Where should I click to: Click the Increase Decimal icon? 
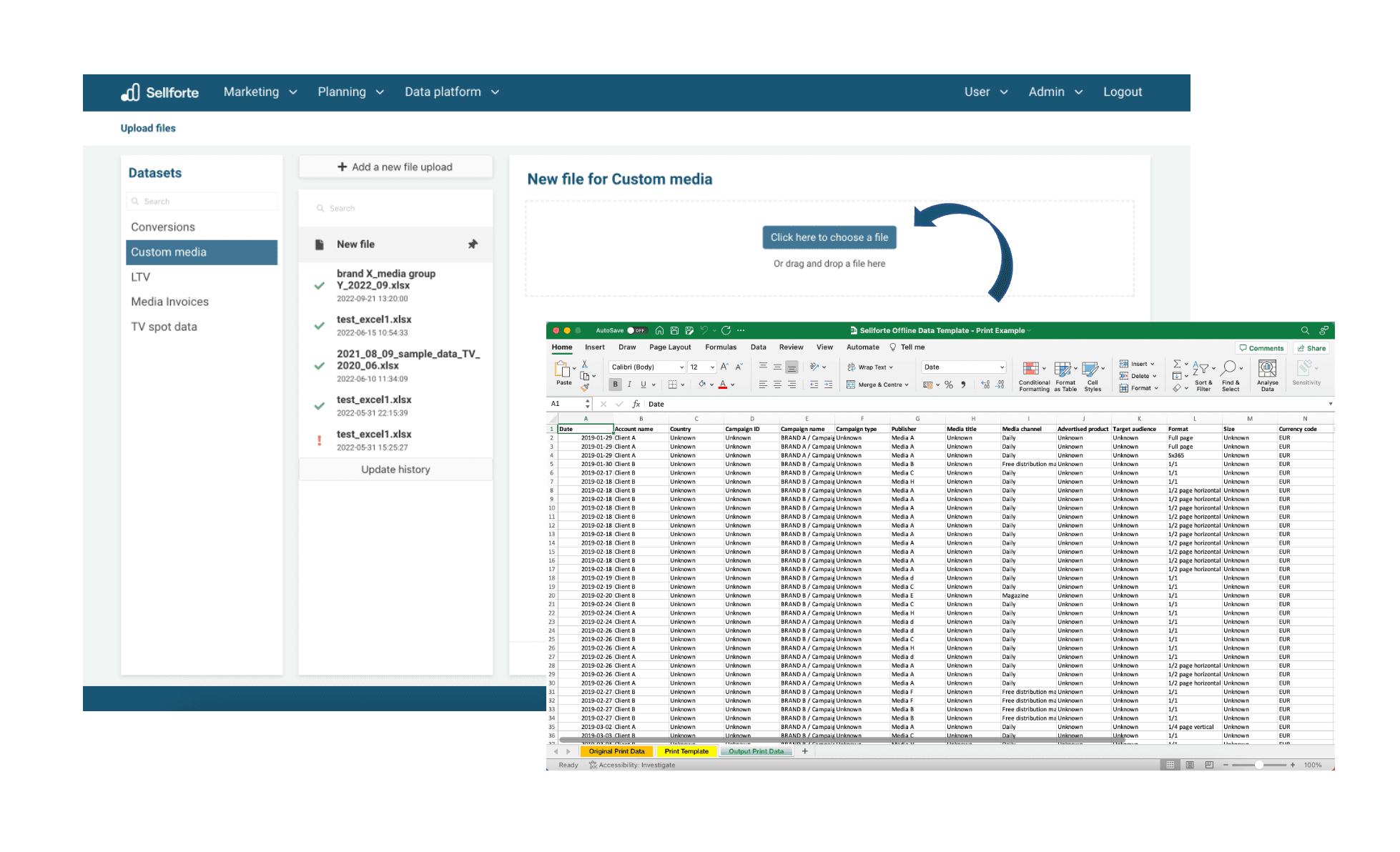click(x=985, y=385)
